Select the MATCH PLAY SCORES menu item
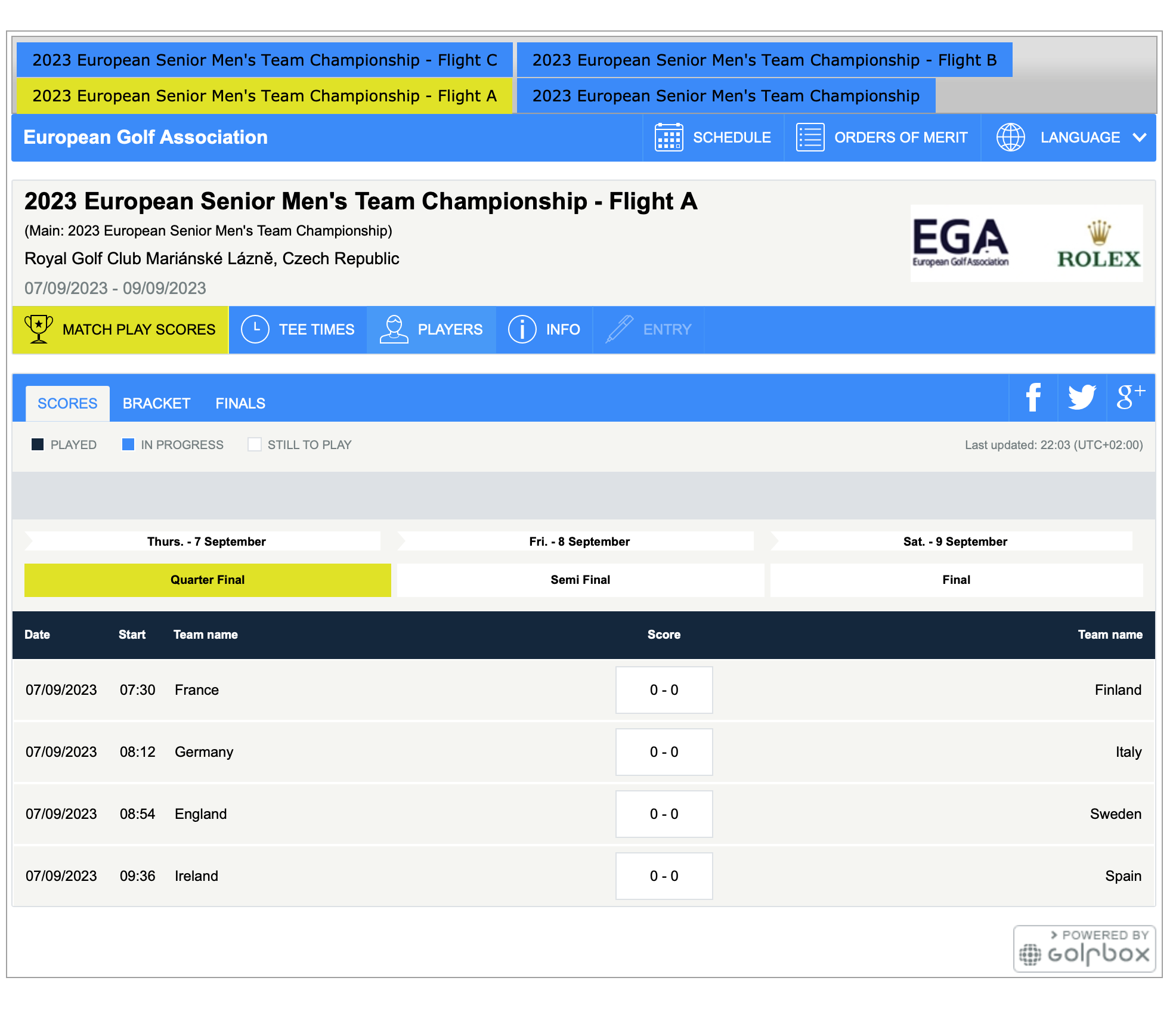The width and height of the screenshot is (1176, 1027). tap(120, 330)
